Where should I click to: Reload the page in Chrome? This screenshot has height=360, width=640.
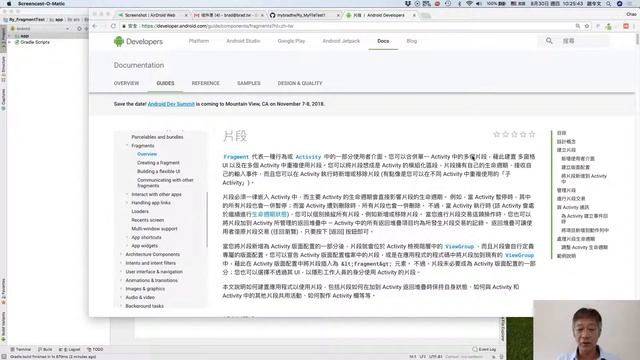point(113,26)
